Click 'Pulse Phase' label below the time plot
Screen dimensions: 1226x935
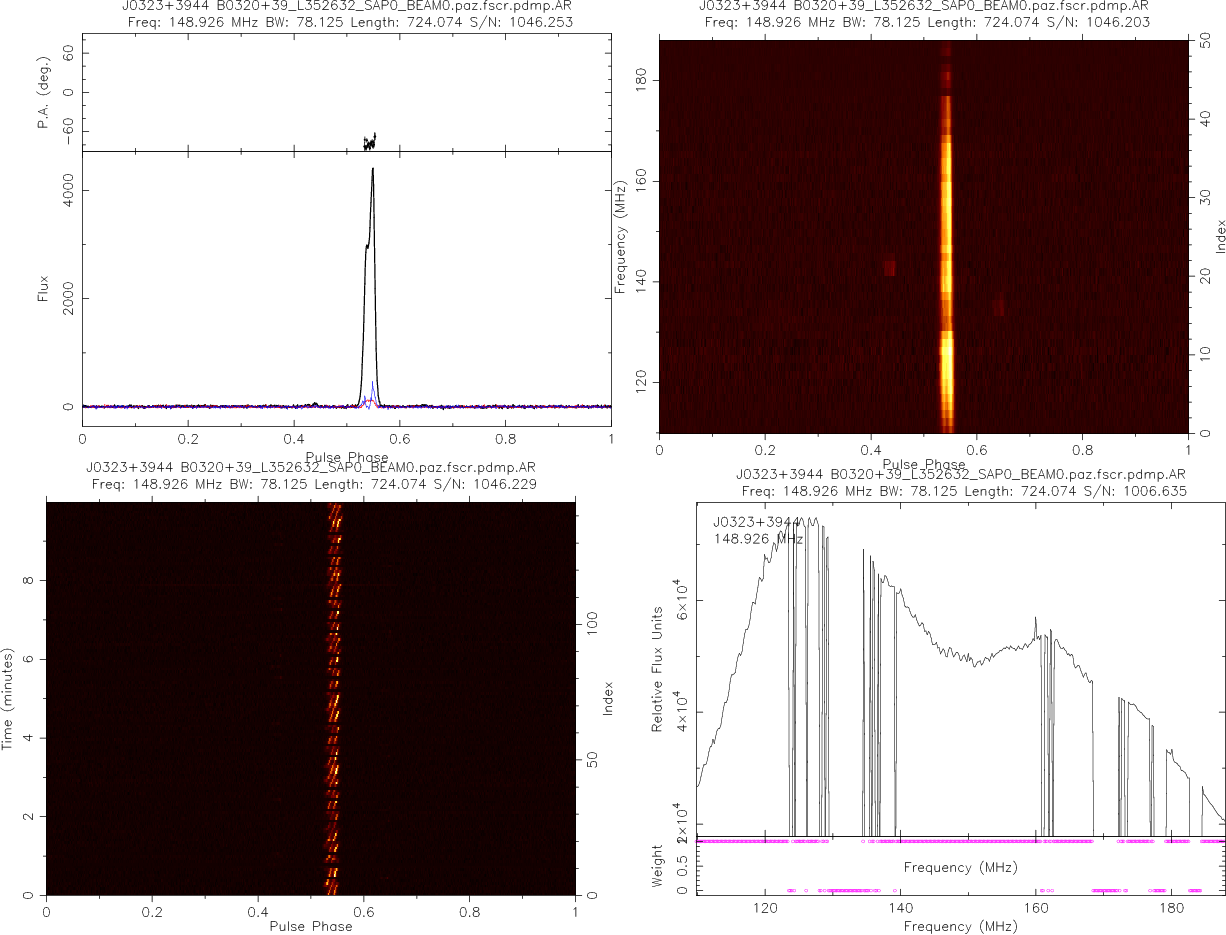coord(310,926)
